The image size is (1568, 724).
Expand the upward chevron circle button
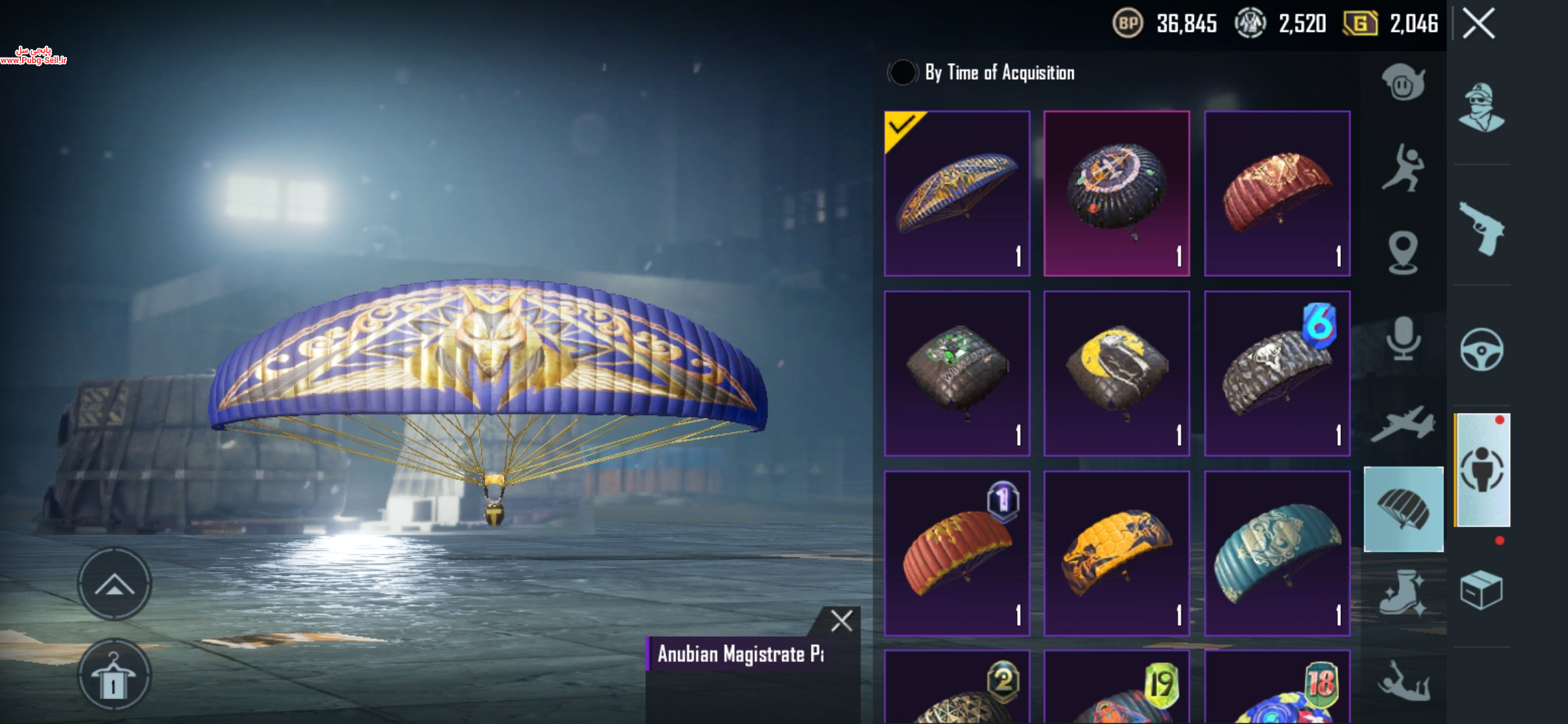115,584
